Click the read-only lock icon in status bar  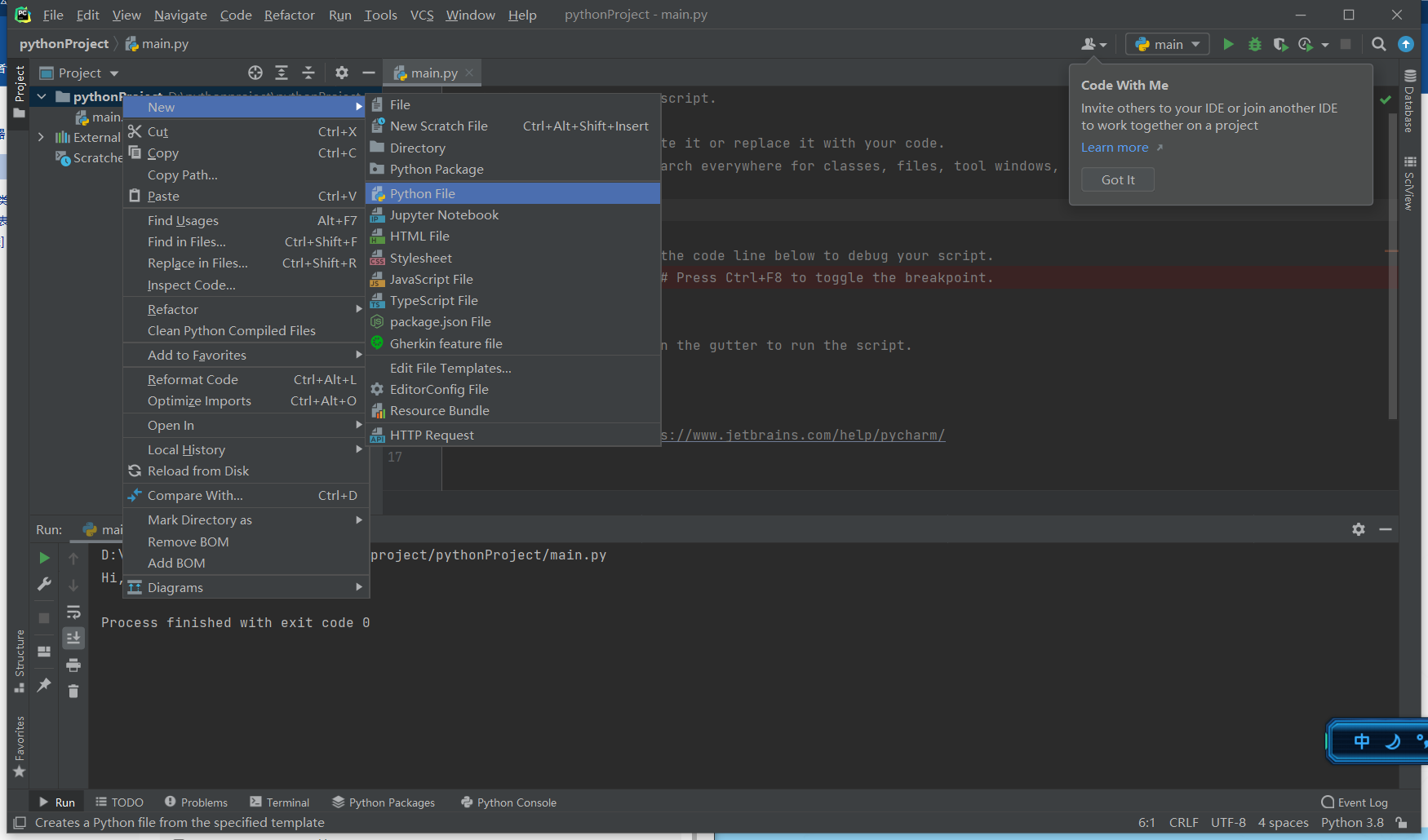[1401, 822]
